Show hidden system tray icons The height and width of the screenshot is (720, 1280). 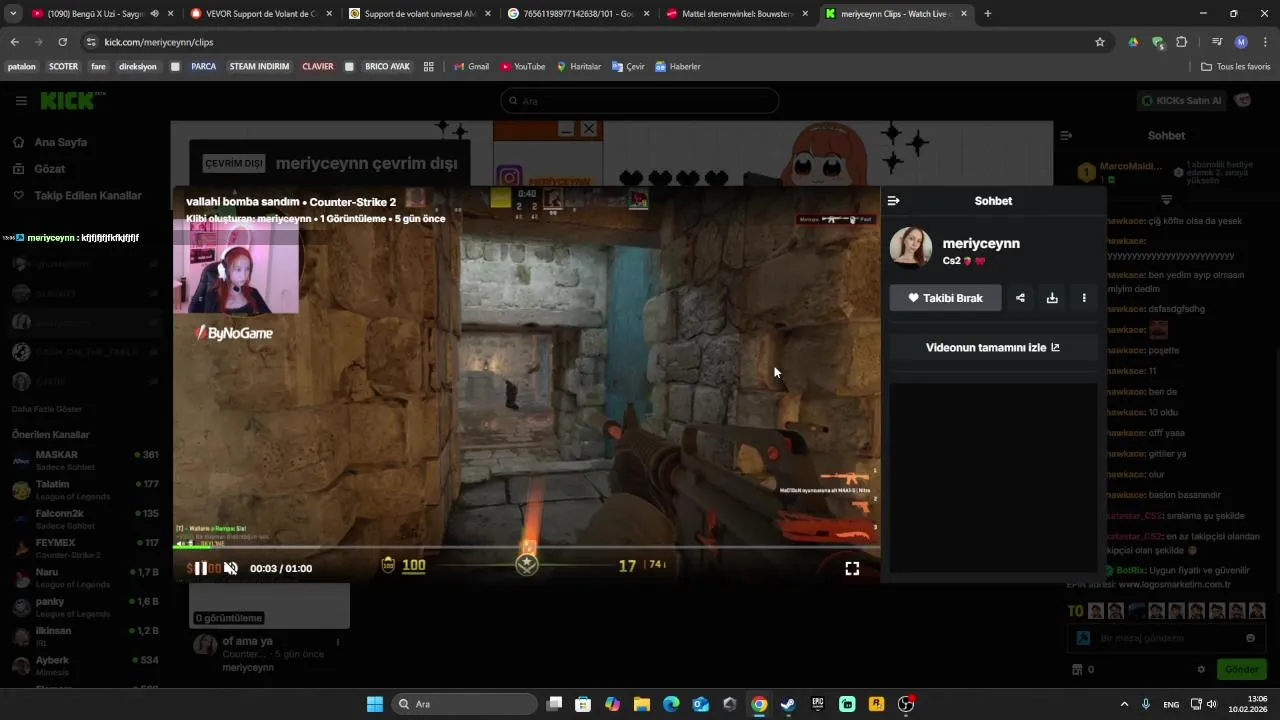pyautogui.click(x=1124, y=704)
